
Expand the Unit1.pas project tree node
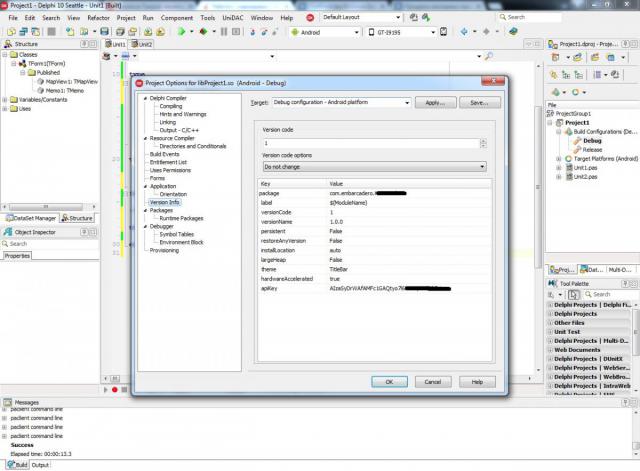(559, 168)
